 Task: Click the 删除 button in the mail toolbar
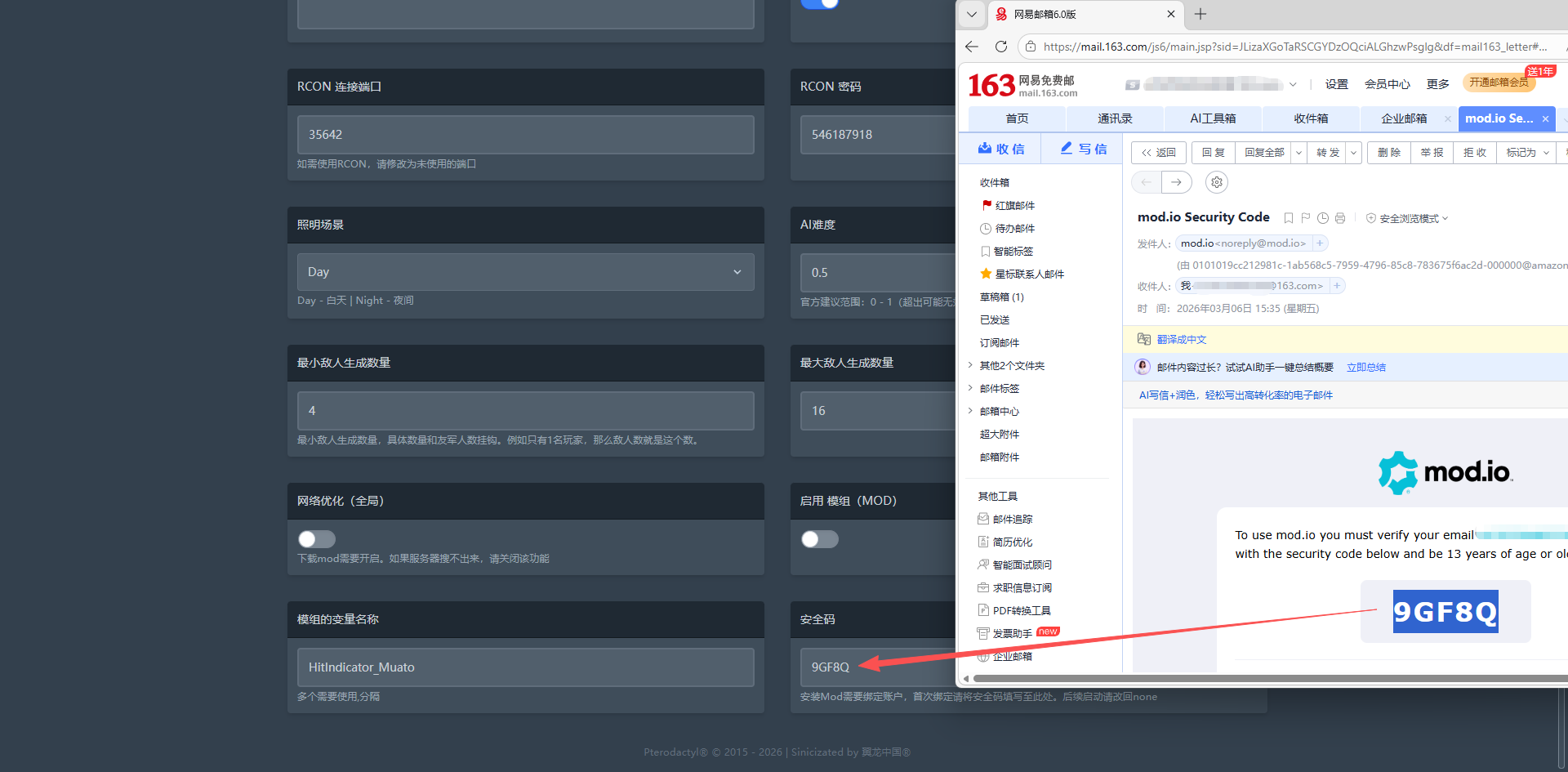click(x=1389, y=153)
